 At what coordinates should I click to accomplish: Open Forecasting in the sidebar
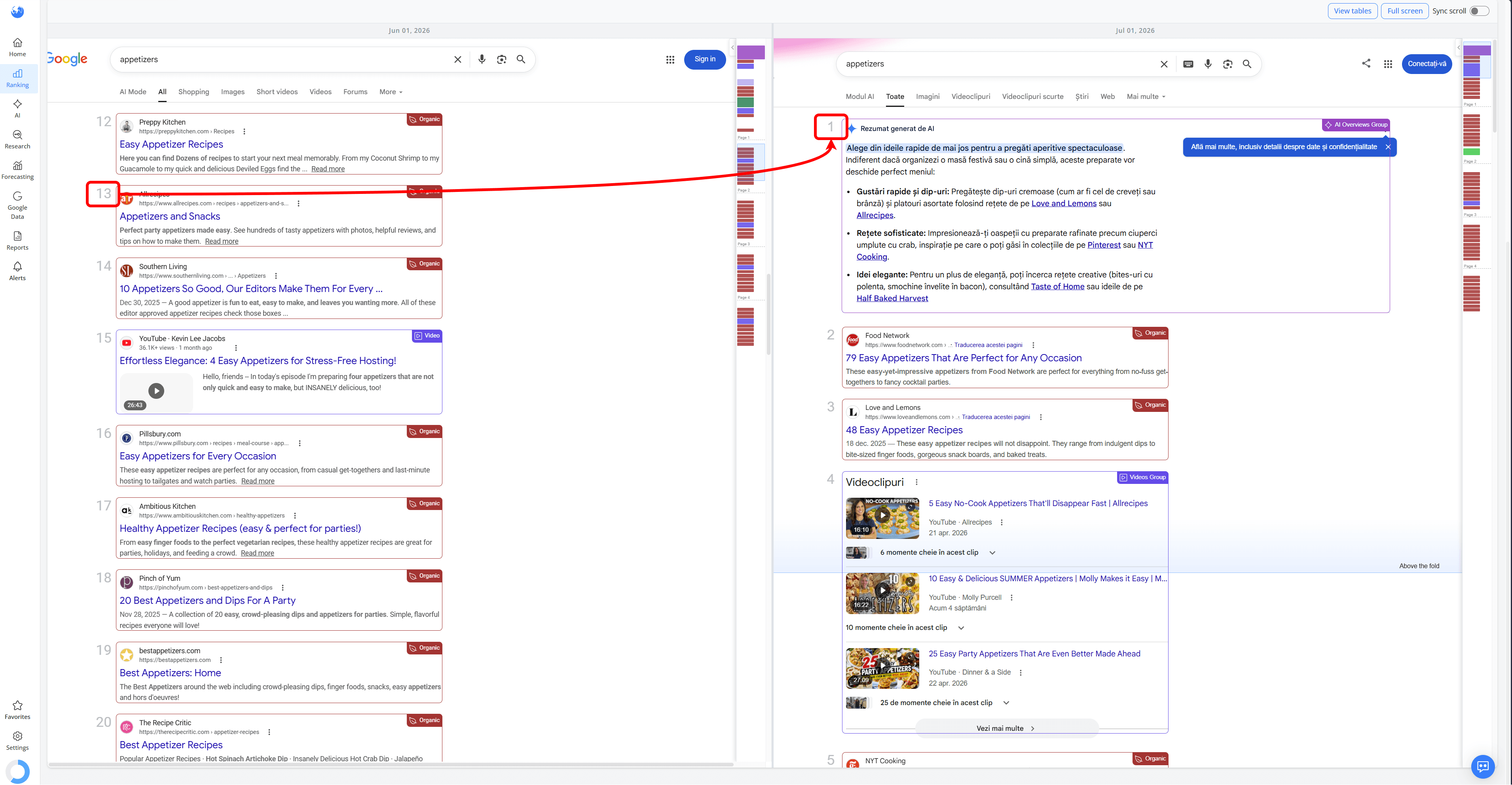point(17,170)
